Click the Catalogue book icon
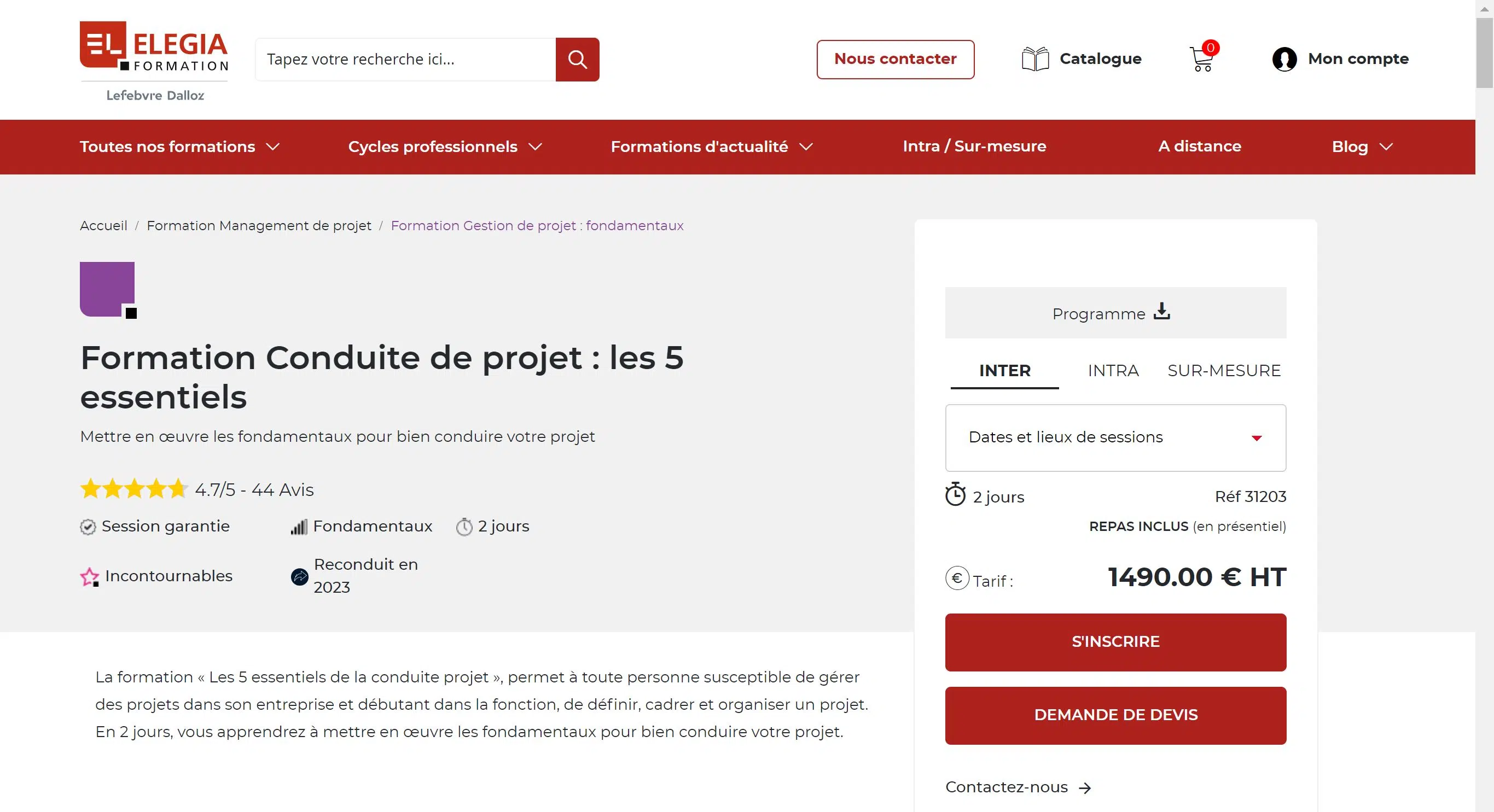The width and height of the screenshot is (1494, 812). click(1035, 59)
